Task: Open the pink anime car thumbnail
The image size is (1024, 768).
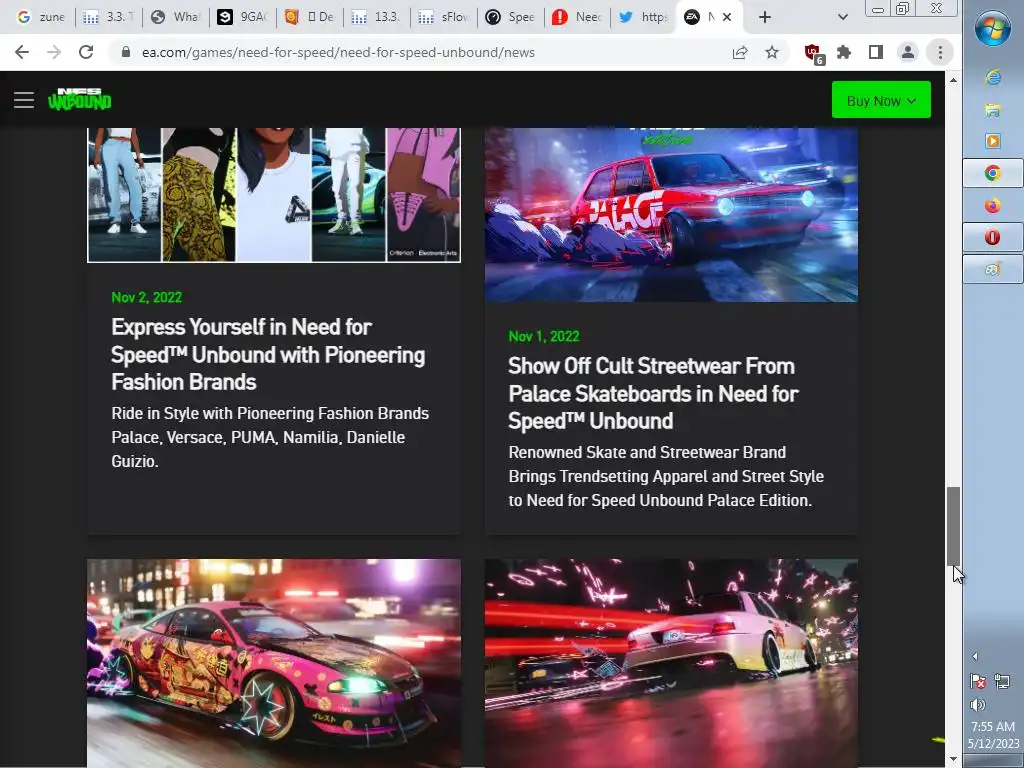Action: point(274,663)
